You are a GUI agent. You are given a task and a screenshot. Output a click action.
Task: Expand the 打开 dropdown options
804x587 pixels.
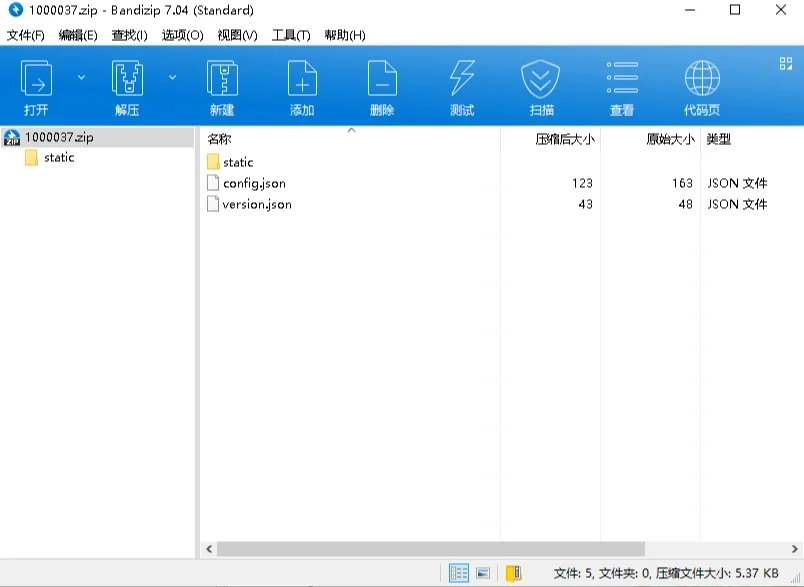81,77
